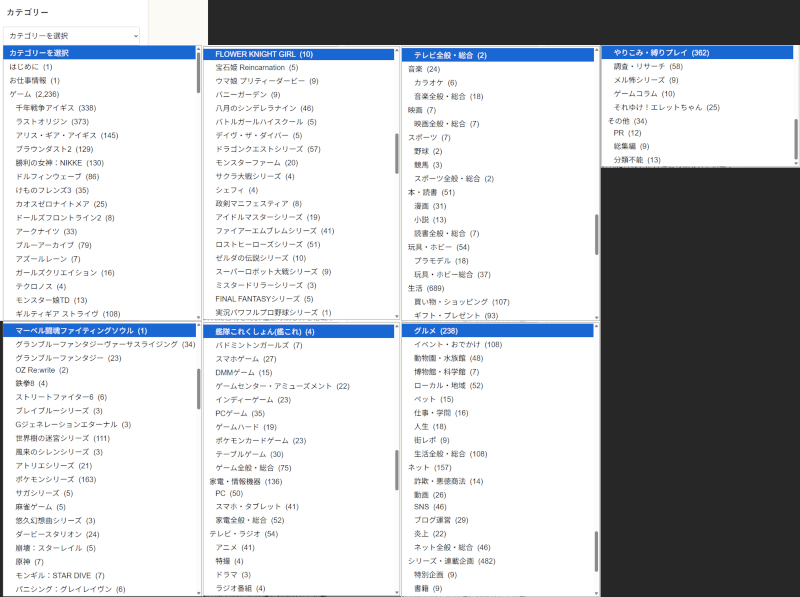
Task: Select テレビ全般・総合 (2) highlighted option
Action: (x=498, y=55)
